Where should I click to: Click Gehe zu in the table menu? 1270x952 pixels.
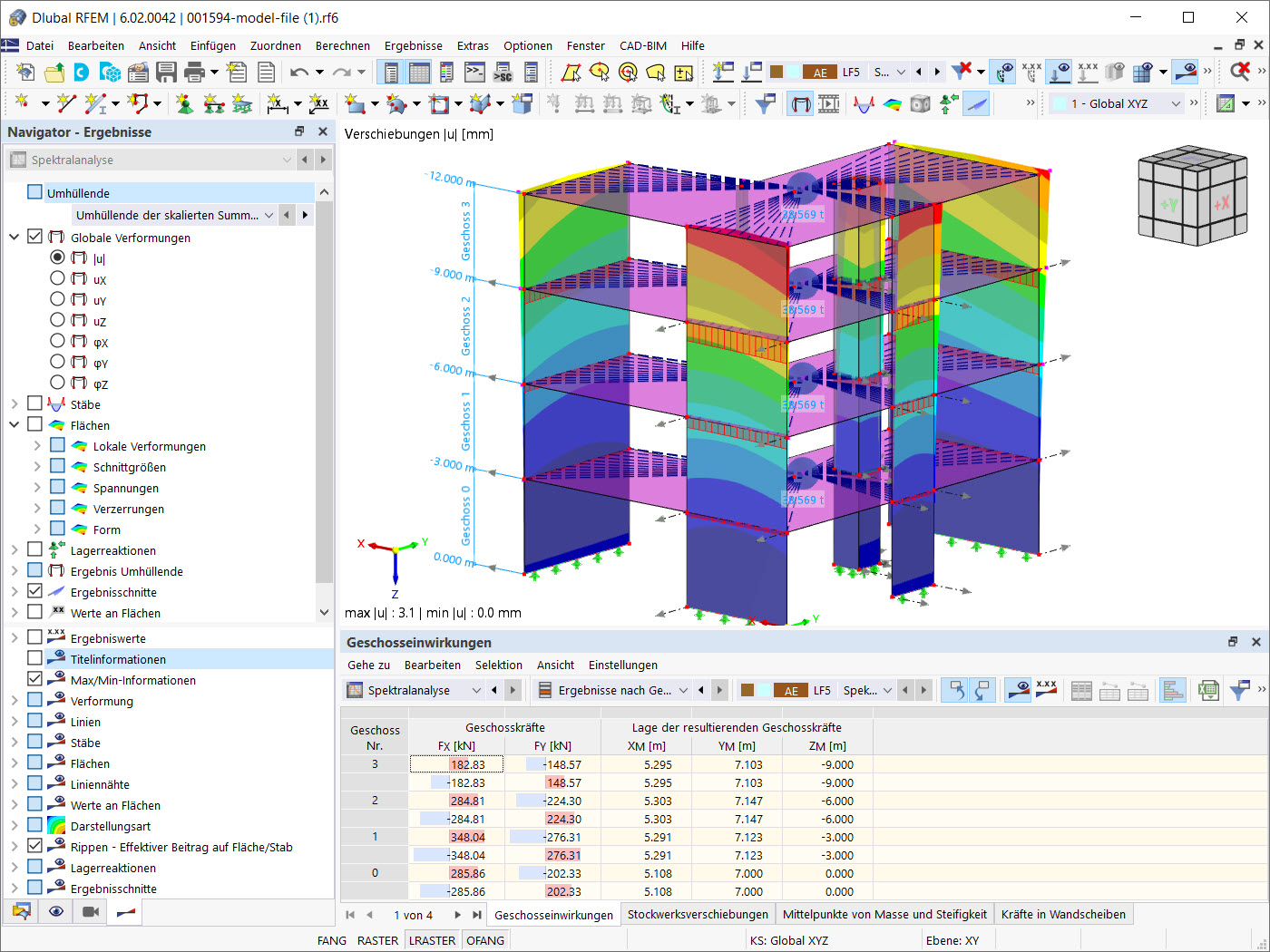368,665
